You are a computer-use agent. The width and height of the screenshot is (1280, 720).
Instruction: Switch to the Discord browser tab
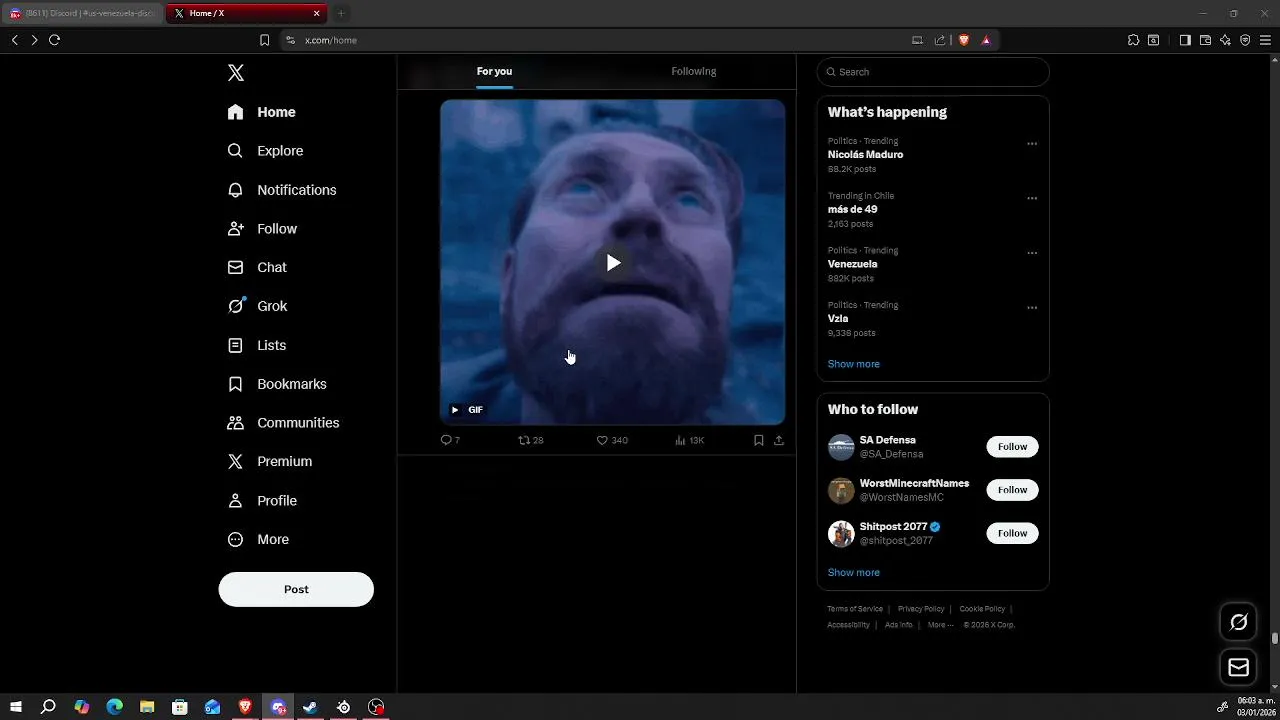pyautogui.click(x=82, y=13)
